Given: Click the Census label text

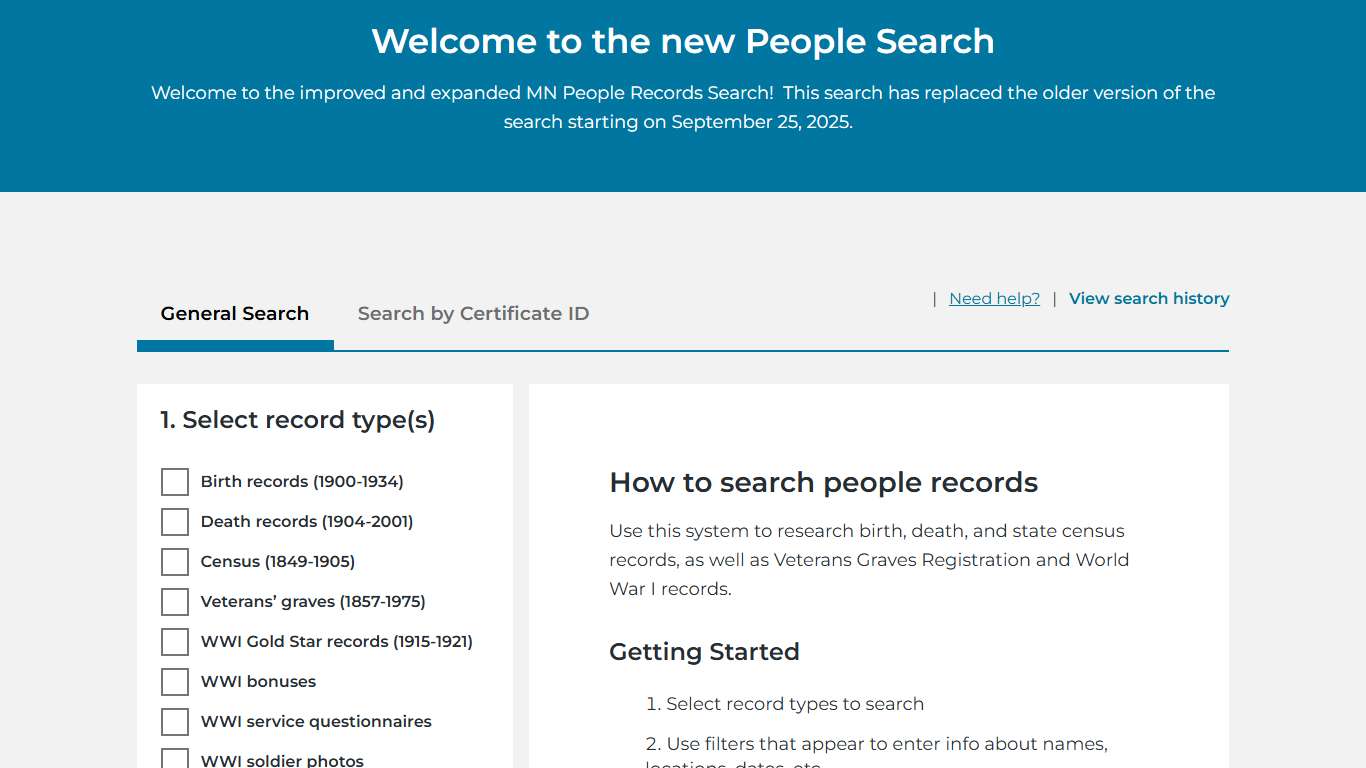Looking at the screenshot, I should coord(277,561).
